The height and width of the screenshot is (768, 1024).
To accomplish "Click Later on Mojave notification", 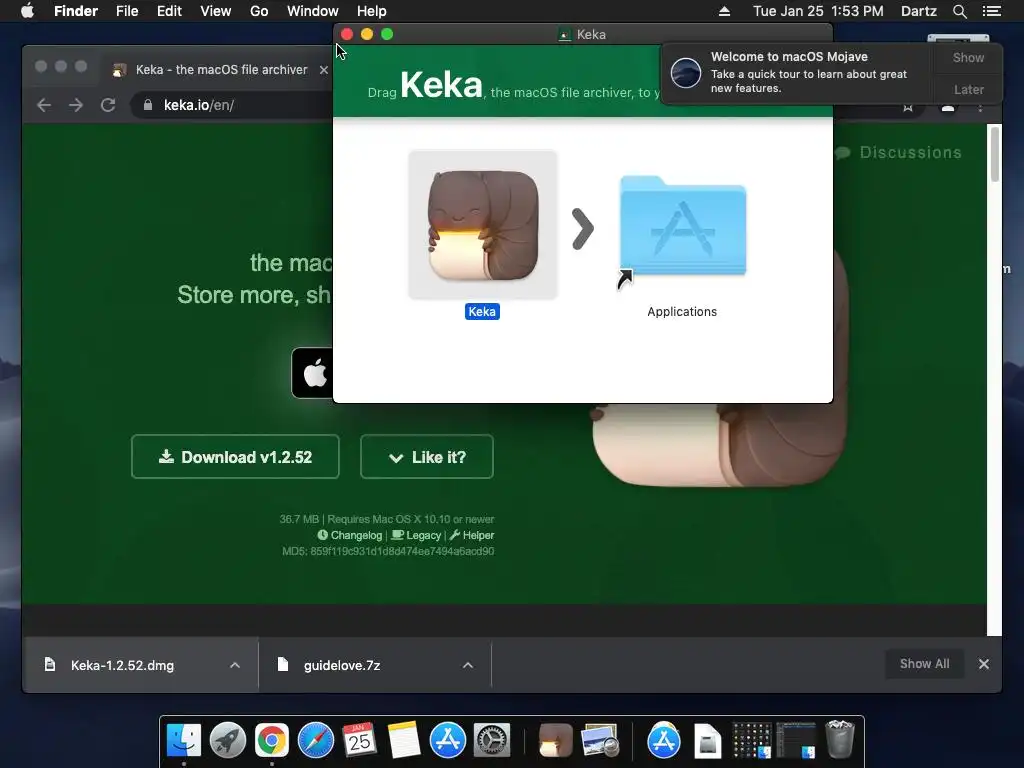I will point(968,89).
